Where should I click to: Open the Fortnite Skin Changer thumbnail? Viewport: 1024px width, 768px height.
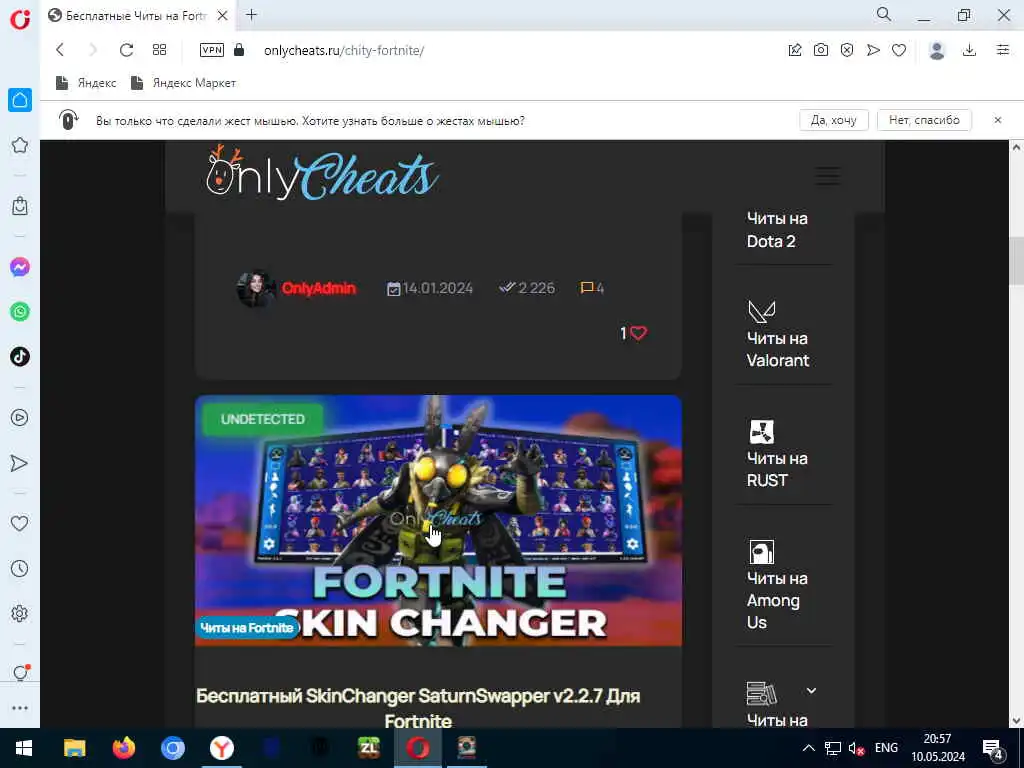point(438,520)
